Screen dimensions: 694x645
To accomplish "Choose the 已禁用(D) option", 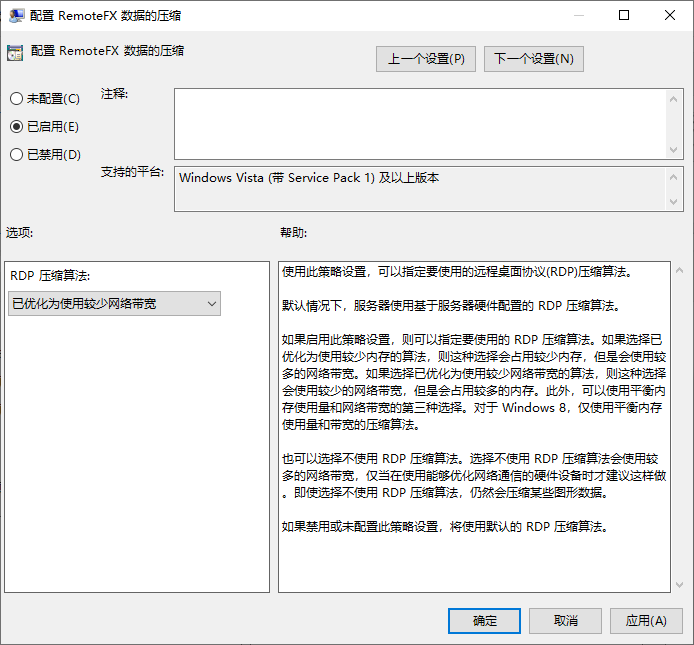I will pyautogui.click(x=16, y=155).
